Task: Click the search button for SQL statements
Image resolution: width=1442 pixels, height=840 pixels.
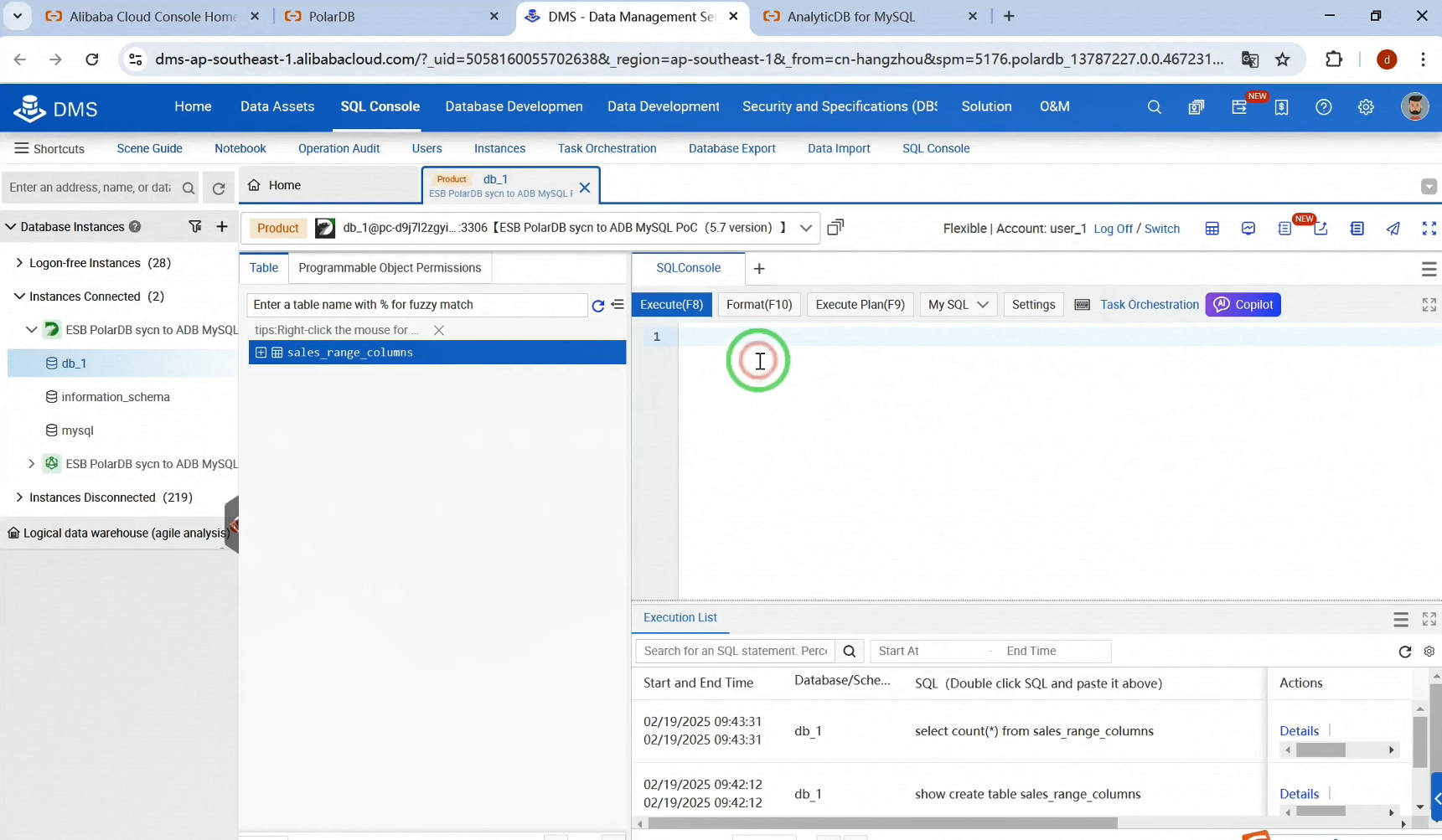Action: click(850, 652)
